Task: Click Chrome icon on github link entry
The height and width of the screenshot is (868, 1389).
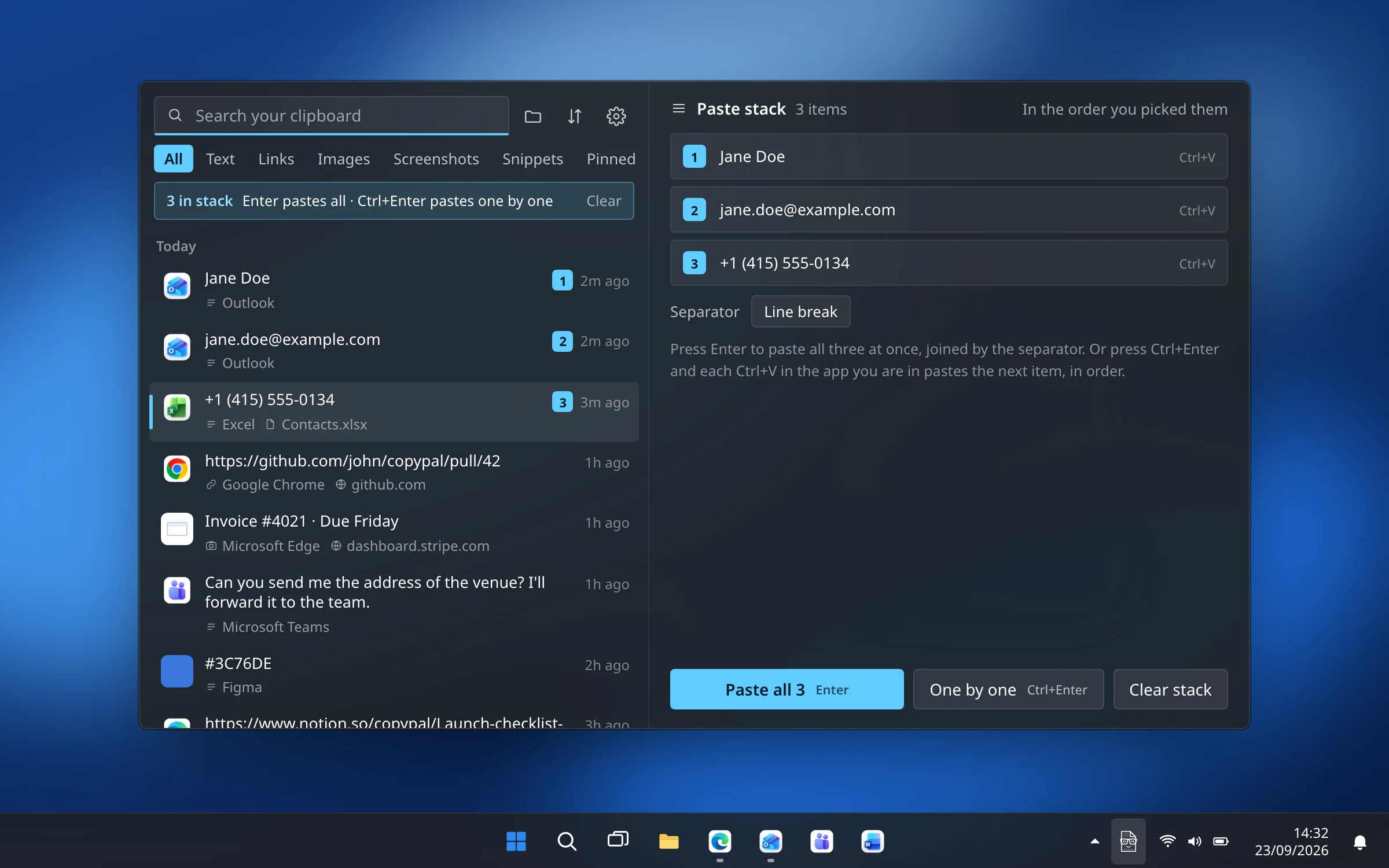Action: click(177, 468)
